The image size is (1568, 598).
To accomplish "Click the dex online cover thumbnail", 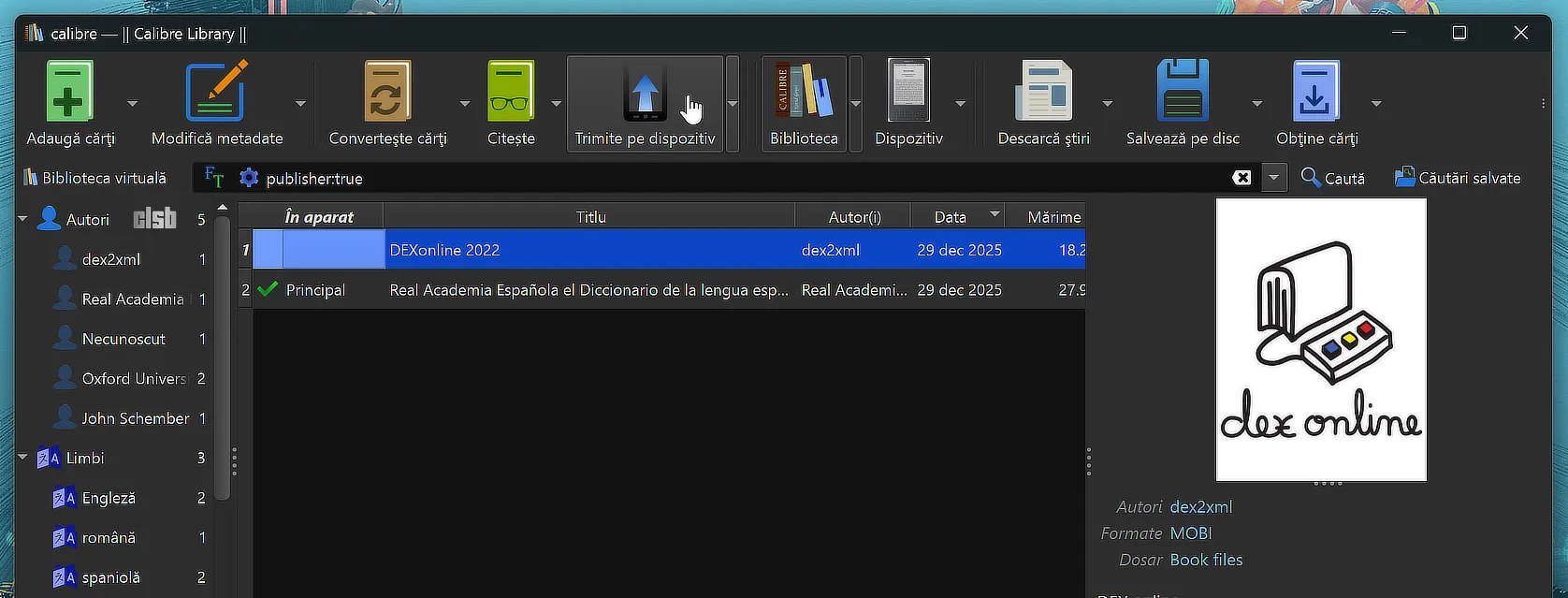I will click(1321, 339).
